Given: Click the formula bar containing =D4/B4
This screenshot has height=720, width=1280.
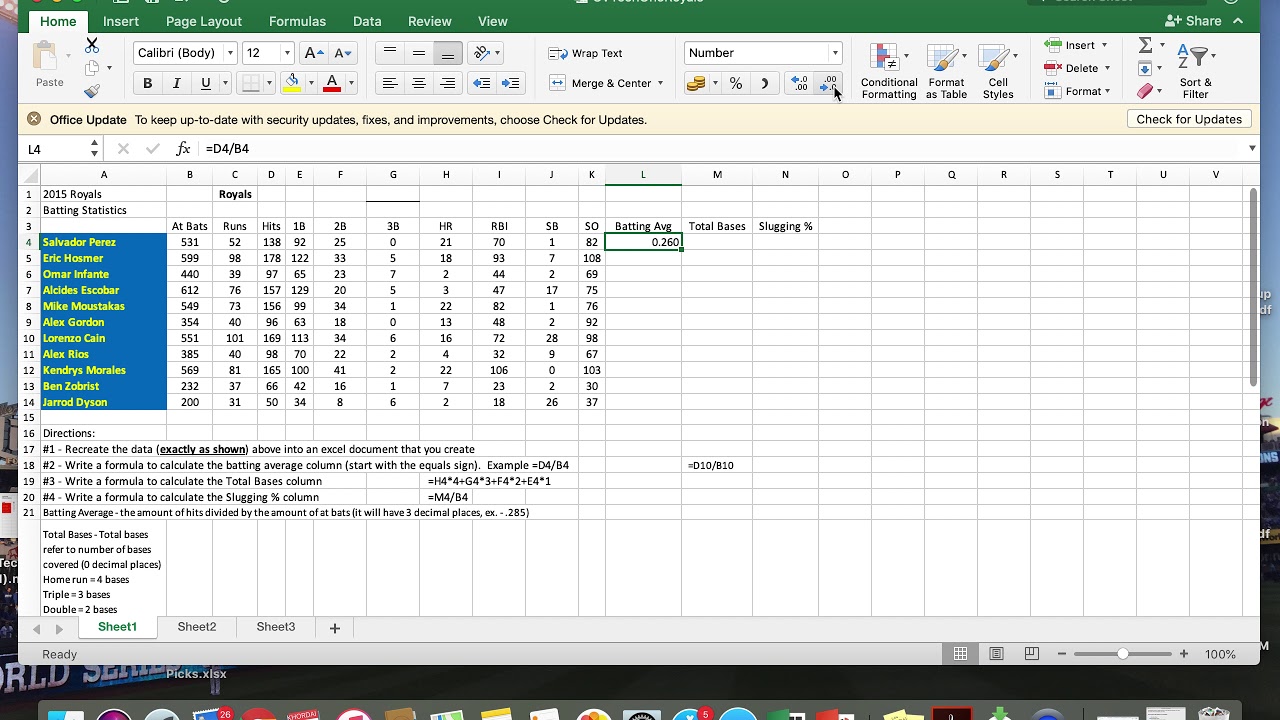Looking at the screenshot, I should point(720,149).
